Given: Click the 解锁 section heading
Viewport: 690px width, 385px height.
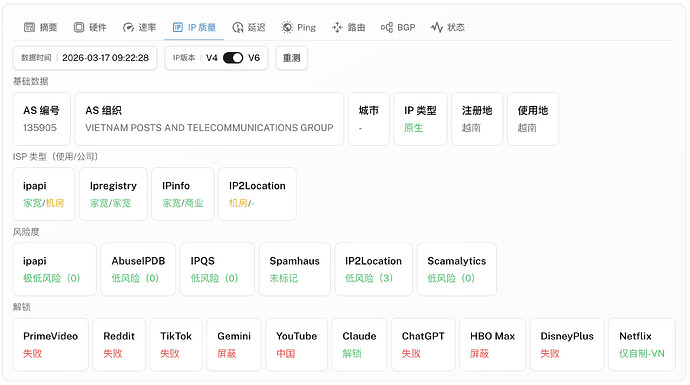Looking at the screenshot, I should tap(22, 307).
